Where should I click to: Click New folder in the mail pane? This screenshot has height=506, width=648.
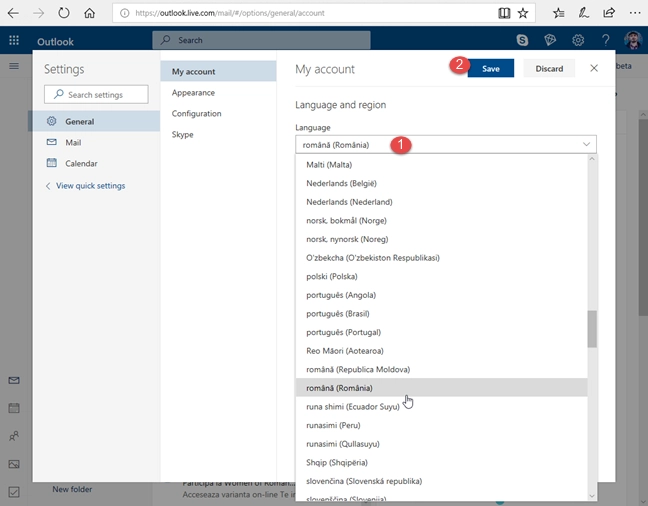(x=72, y=489)
